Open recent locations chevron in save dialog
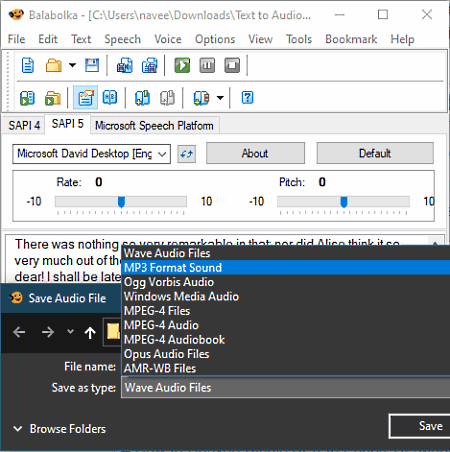The width and height of the screenshot is (450, 452). coord(70,331)
